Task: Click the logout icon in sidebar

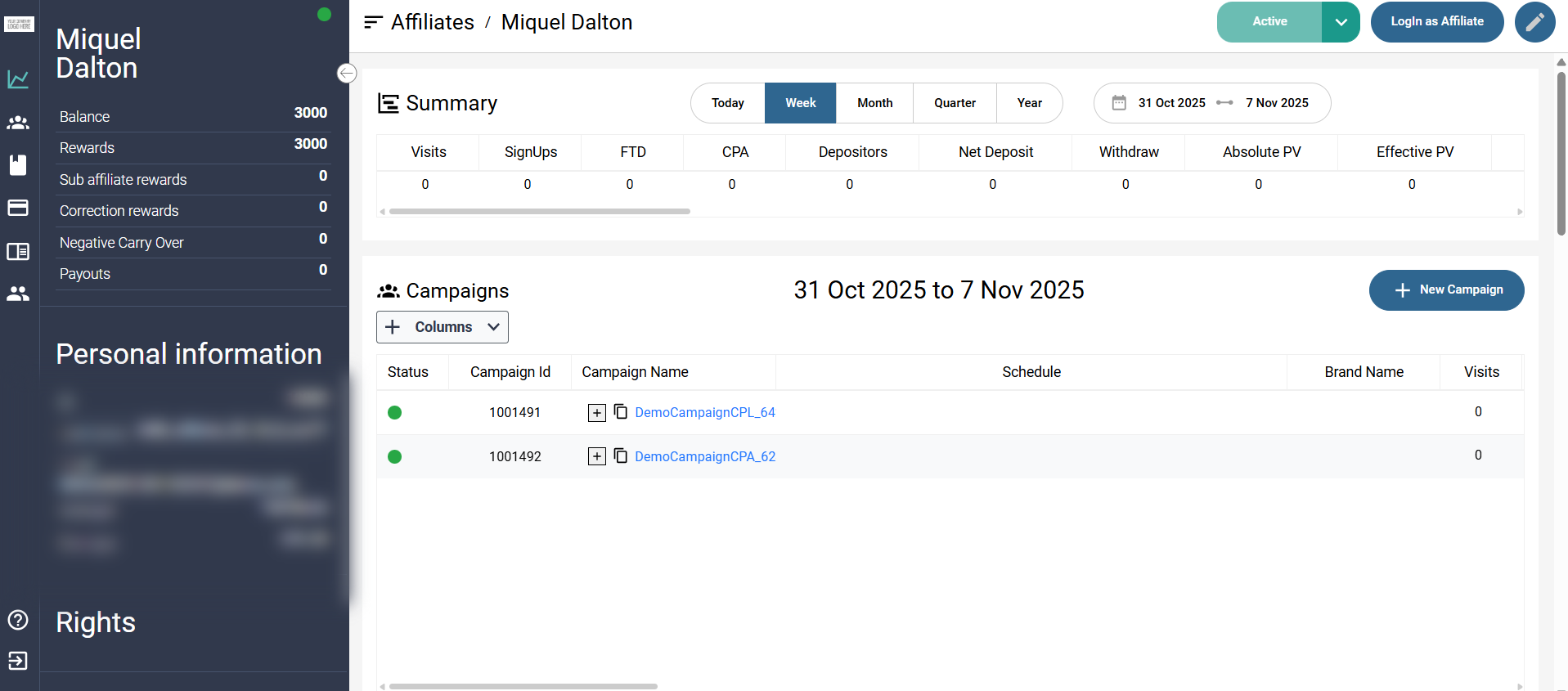Action: pos(18,661)
